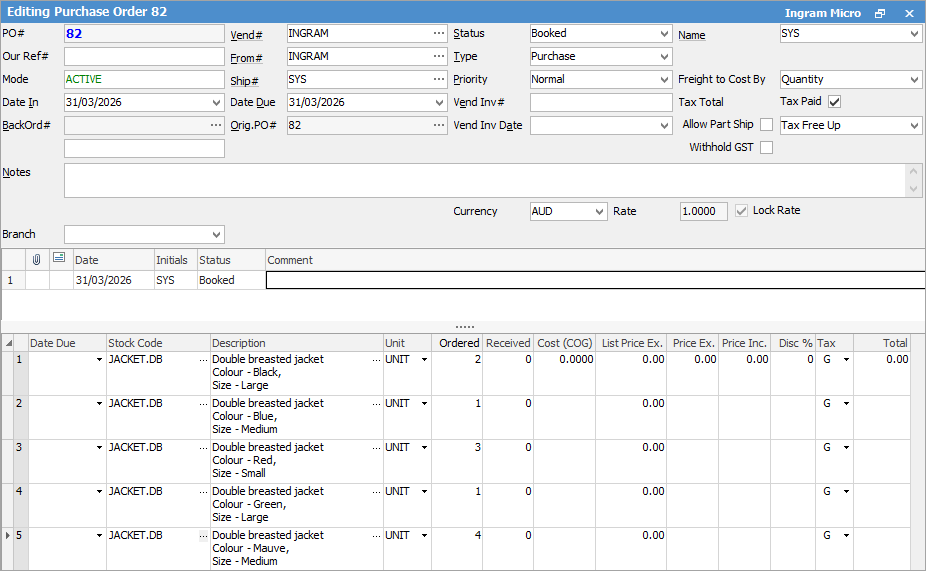Untick the Tax Paid checkbox

(x=834, y=101)
